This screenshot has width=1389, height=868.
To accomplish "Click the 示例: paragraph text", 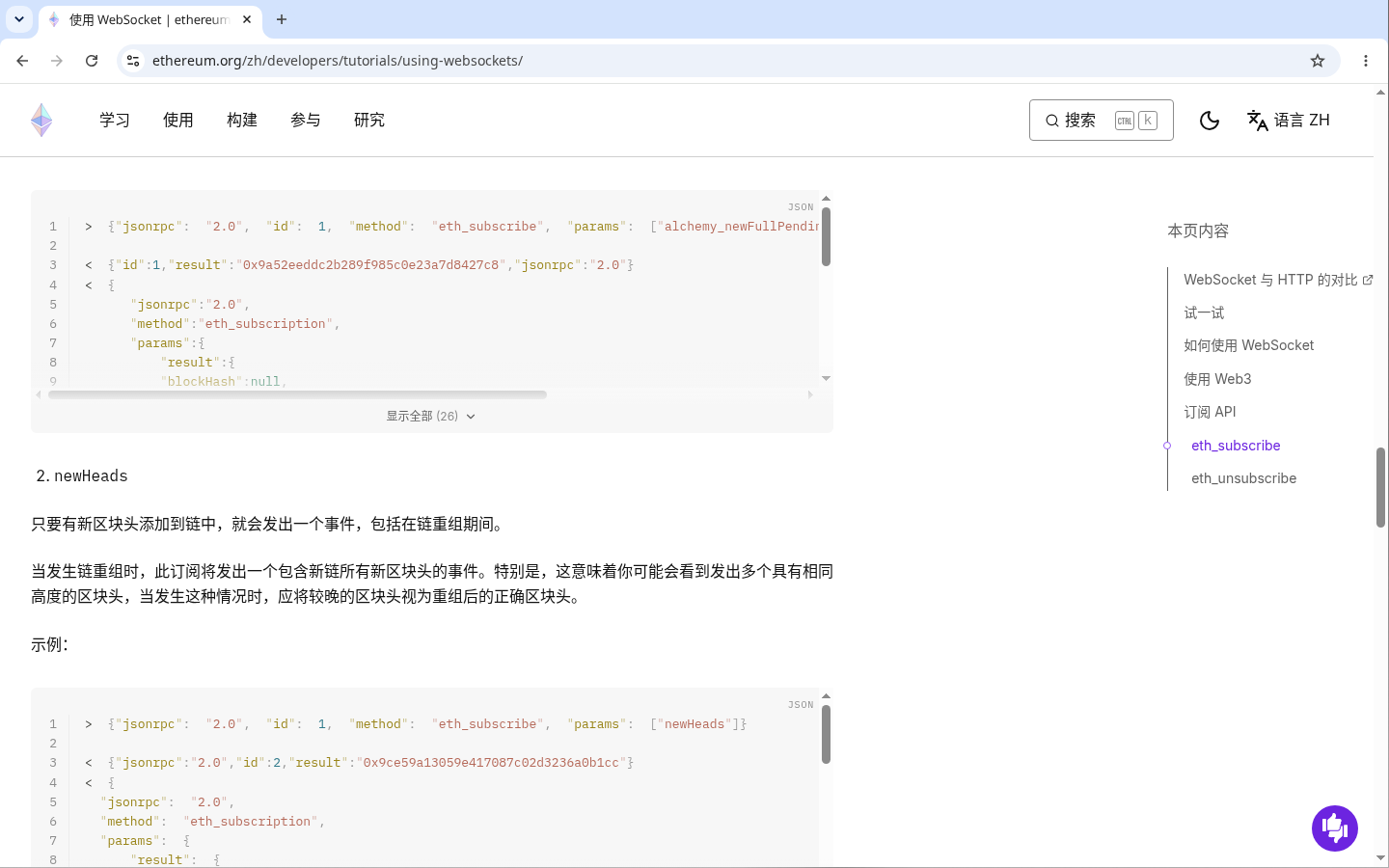I will (49, 644).
